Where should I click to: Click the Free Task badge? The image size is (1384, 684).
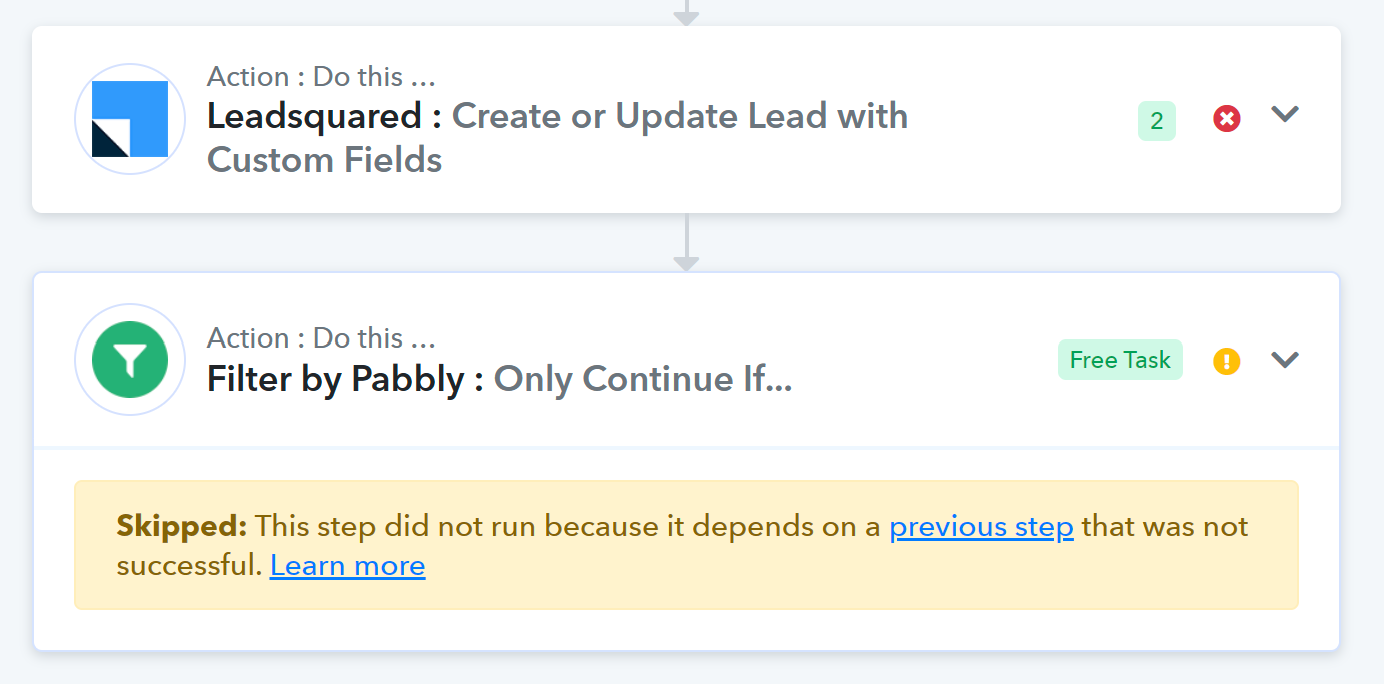(x=1120, y=360)
